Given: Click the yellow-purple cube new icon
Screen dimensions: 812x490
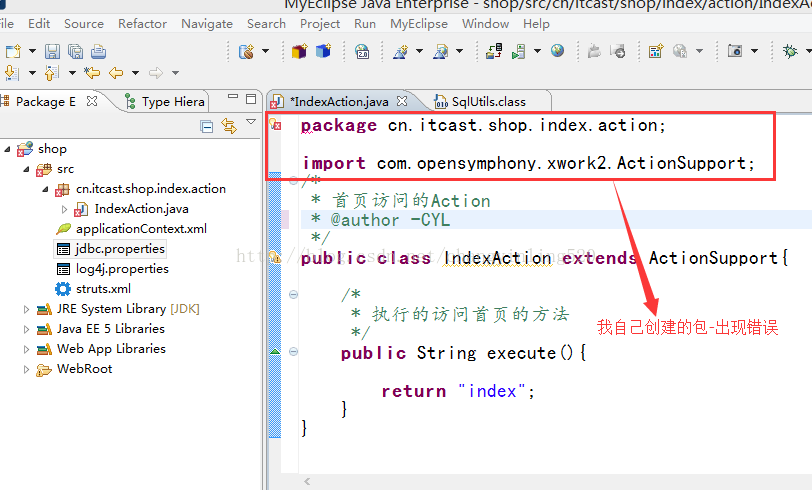Looking at the screenshot, I should tap(299, 51).
